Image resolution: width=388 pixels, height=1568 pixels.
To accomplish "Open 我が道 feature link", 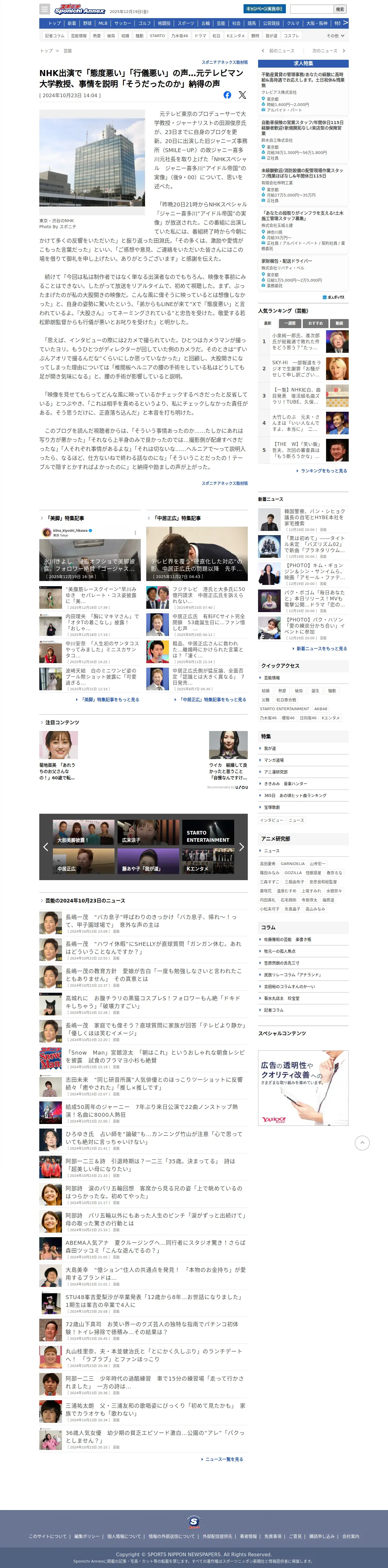I will point(303,748).
